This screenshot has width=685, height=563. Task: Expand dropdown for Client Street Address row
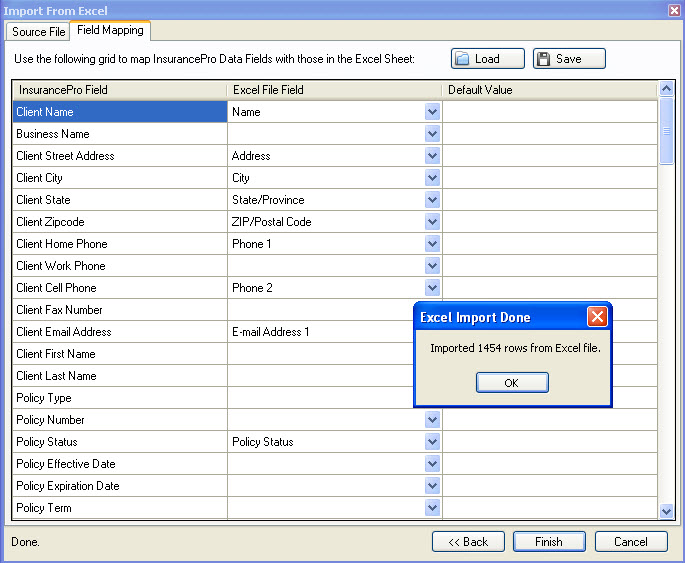pos(432,155)
